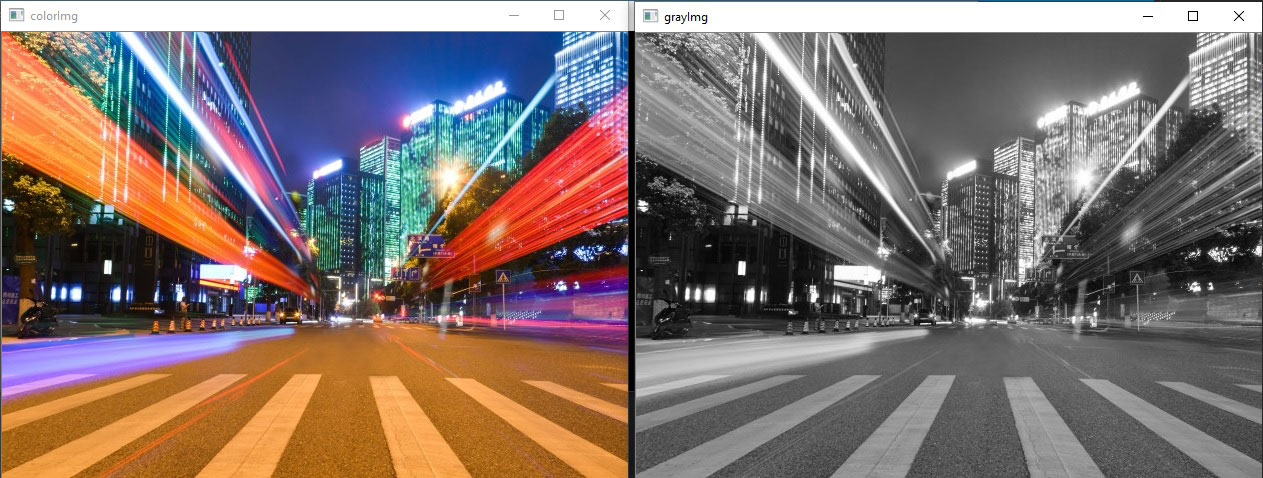Close the colorImg window
This screenshot has height=478, width=1263.
click(x=605, y=15)
